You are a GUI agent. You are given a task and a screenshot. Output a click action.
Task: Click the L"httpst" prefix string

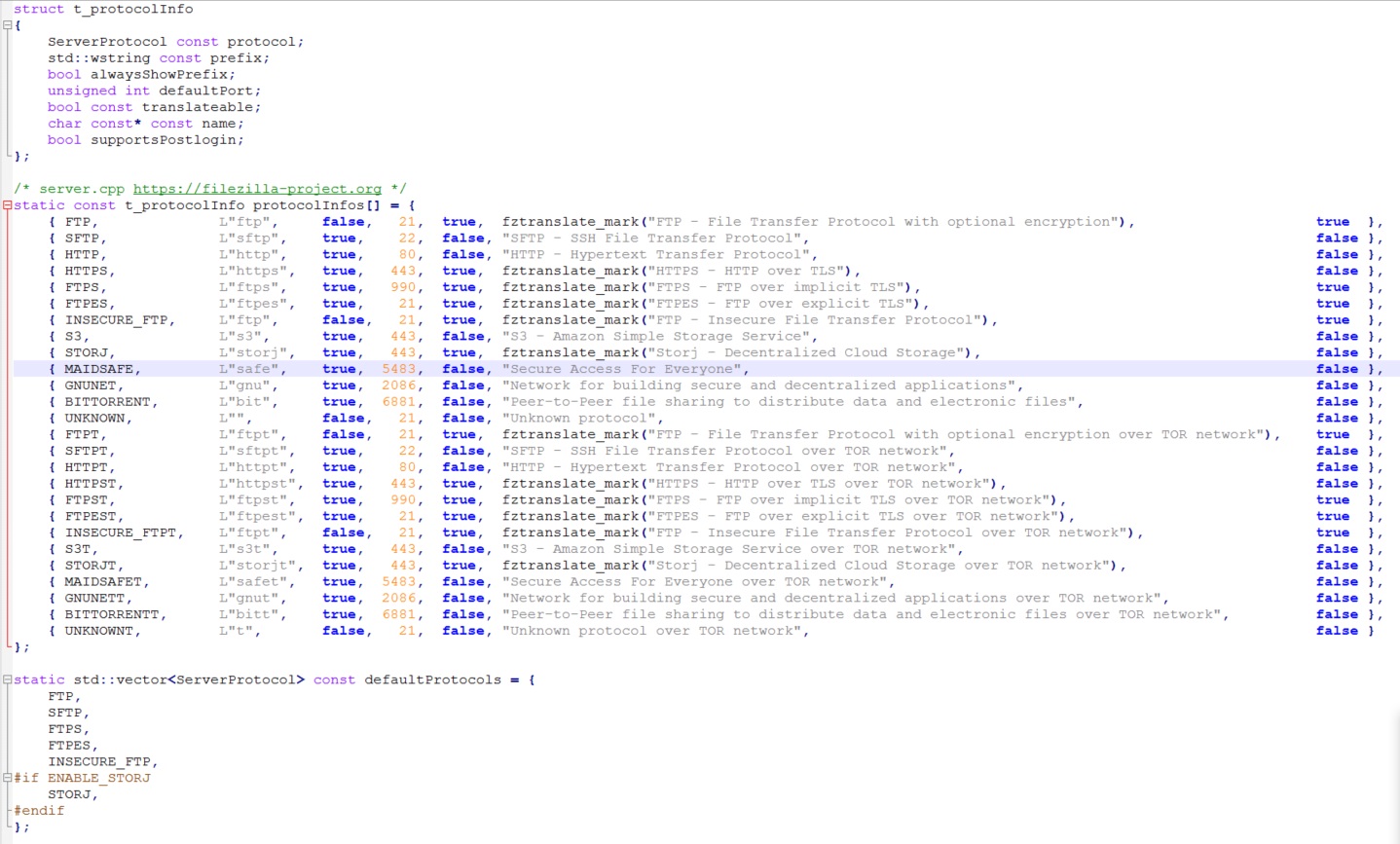(257, 484)
